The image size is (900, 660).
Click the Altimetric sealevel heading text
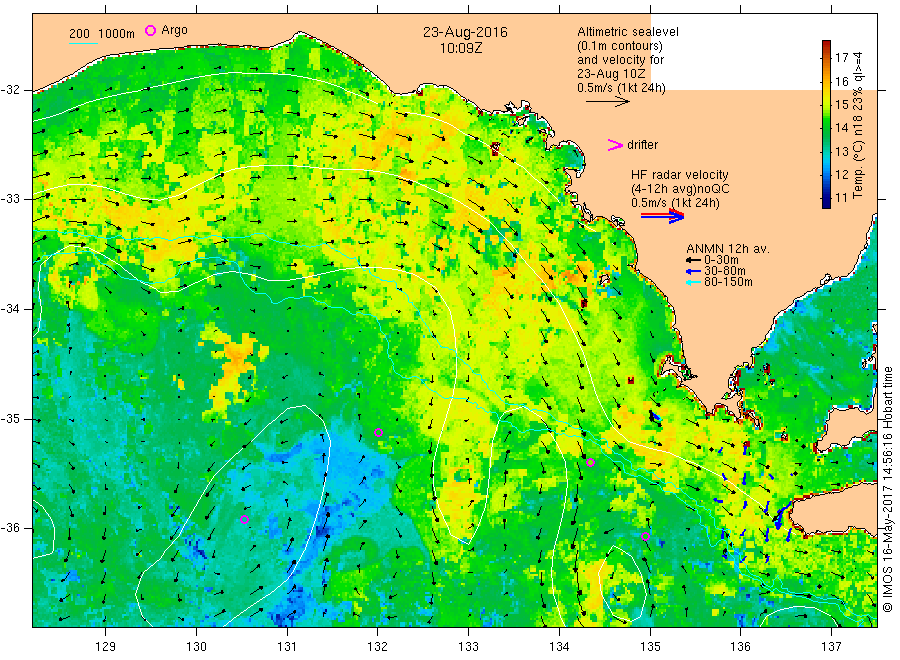628,32
